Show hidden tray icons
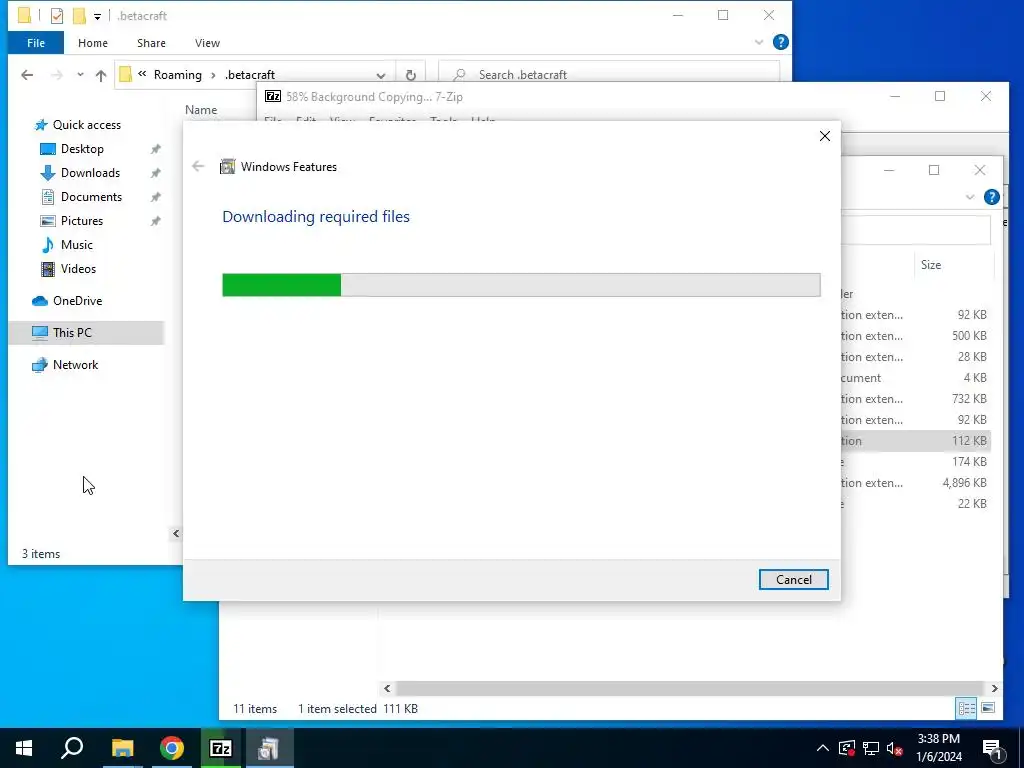 click(x=823, y=748)
